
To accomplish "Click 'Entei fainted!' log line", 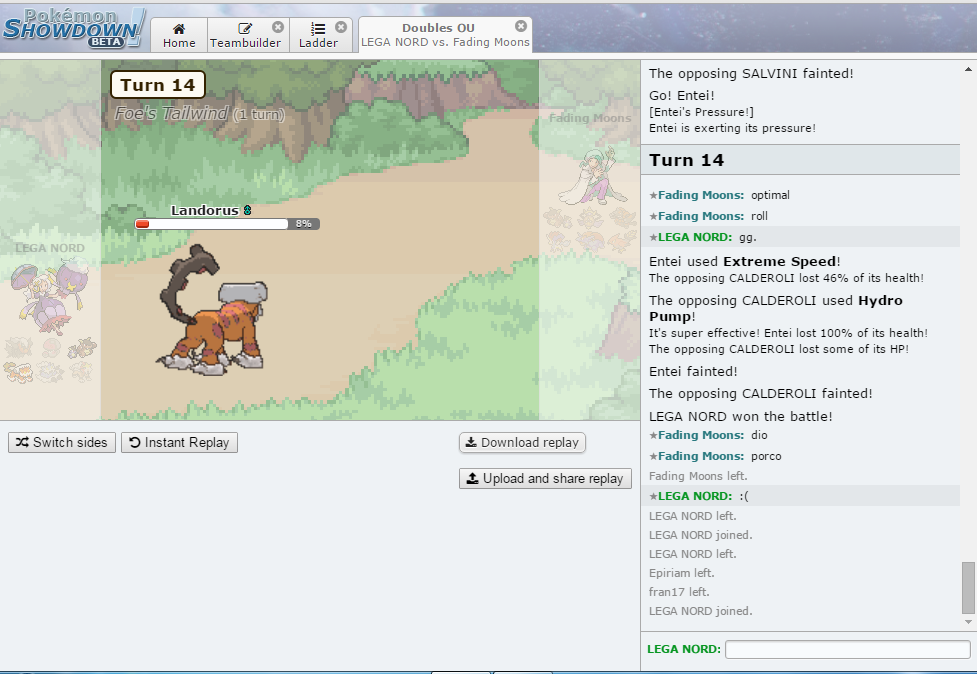I will click(x=693, y=371).
